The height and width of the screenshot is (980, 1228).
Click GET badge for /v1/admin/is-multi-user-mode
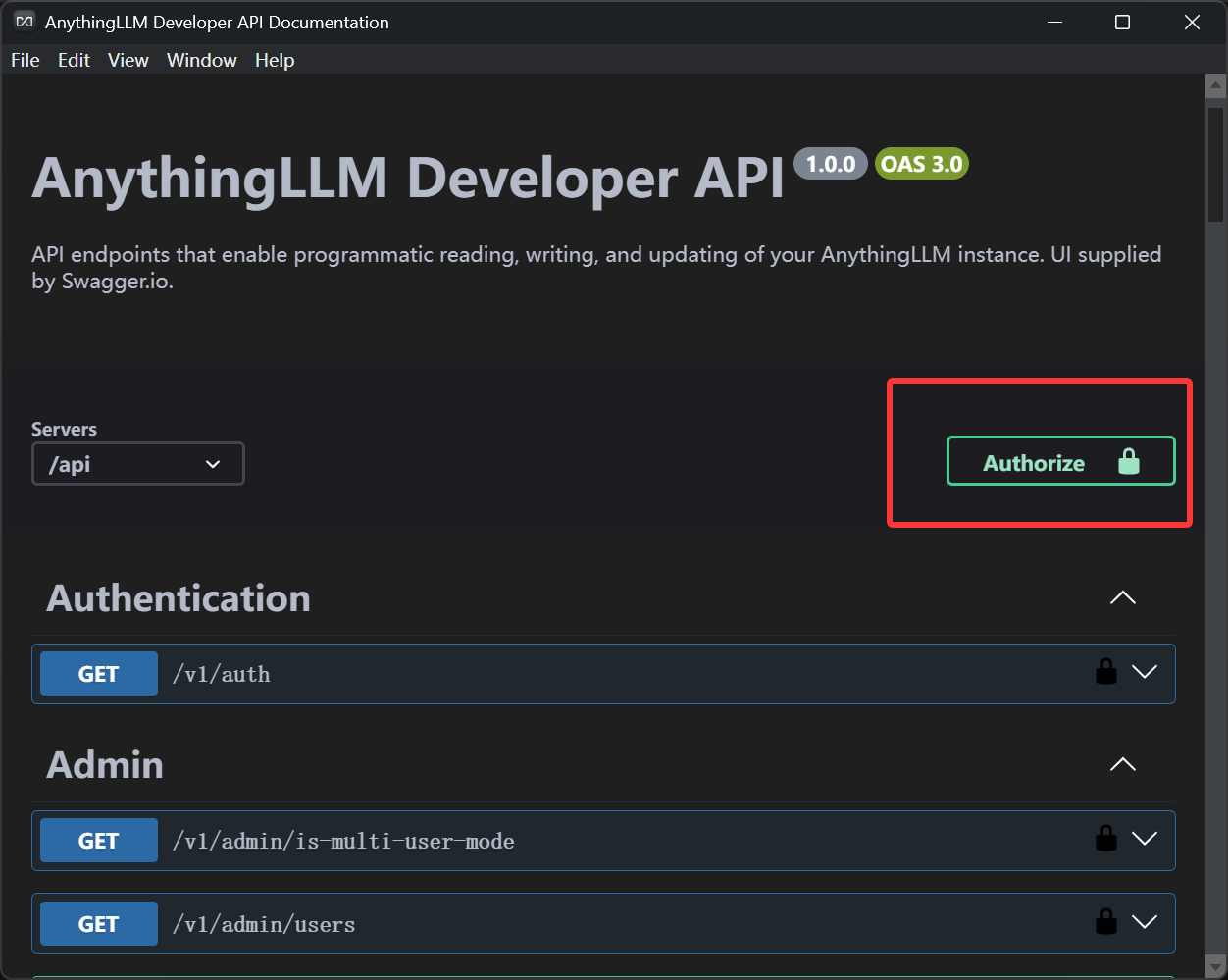(x=99, y=841)
